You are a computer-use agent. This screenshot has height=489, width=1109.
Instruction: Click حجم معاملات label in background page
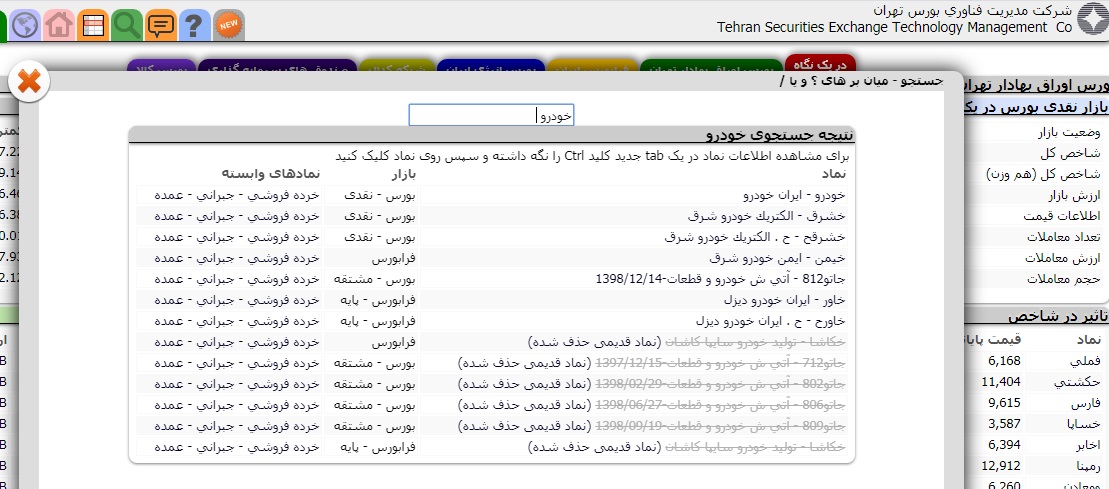[x=1064, y=280]
